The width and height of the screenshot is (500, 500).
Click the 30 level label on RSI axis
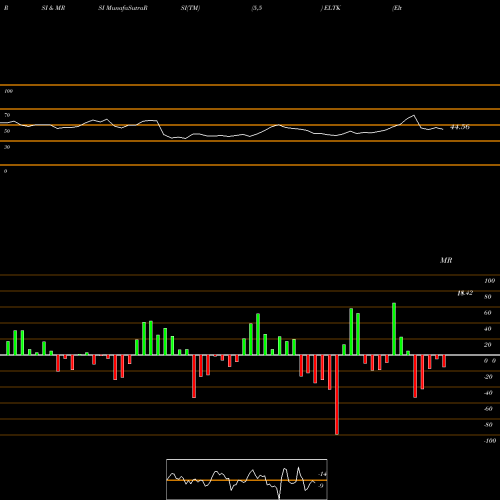[x=7, y=147]
